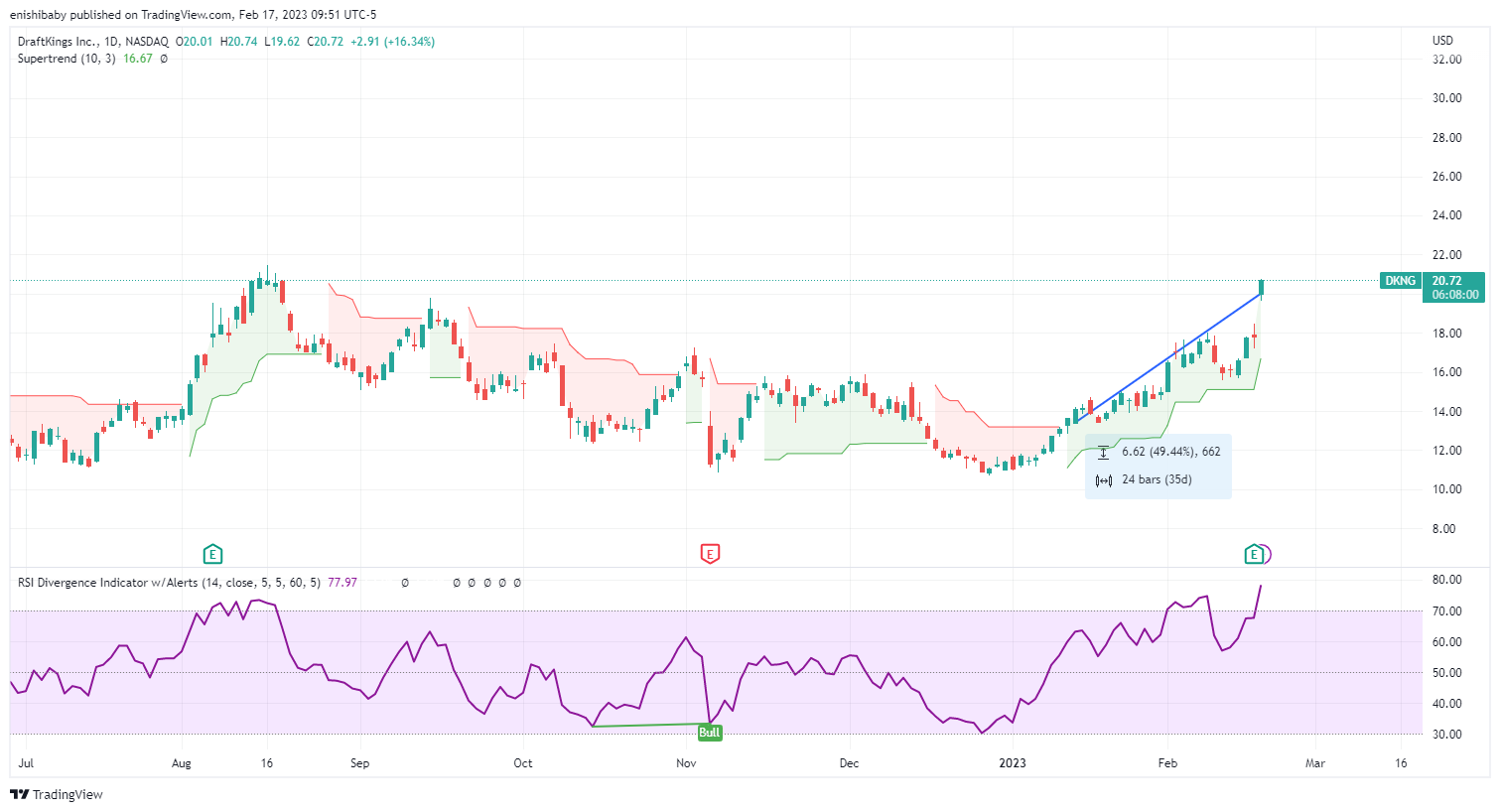Viewport: 1500px width, 812px height.
Task: Click the green Bull divergence label
Action: click(x=709, y=733)
